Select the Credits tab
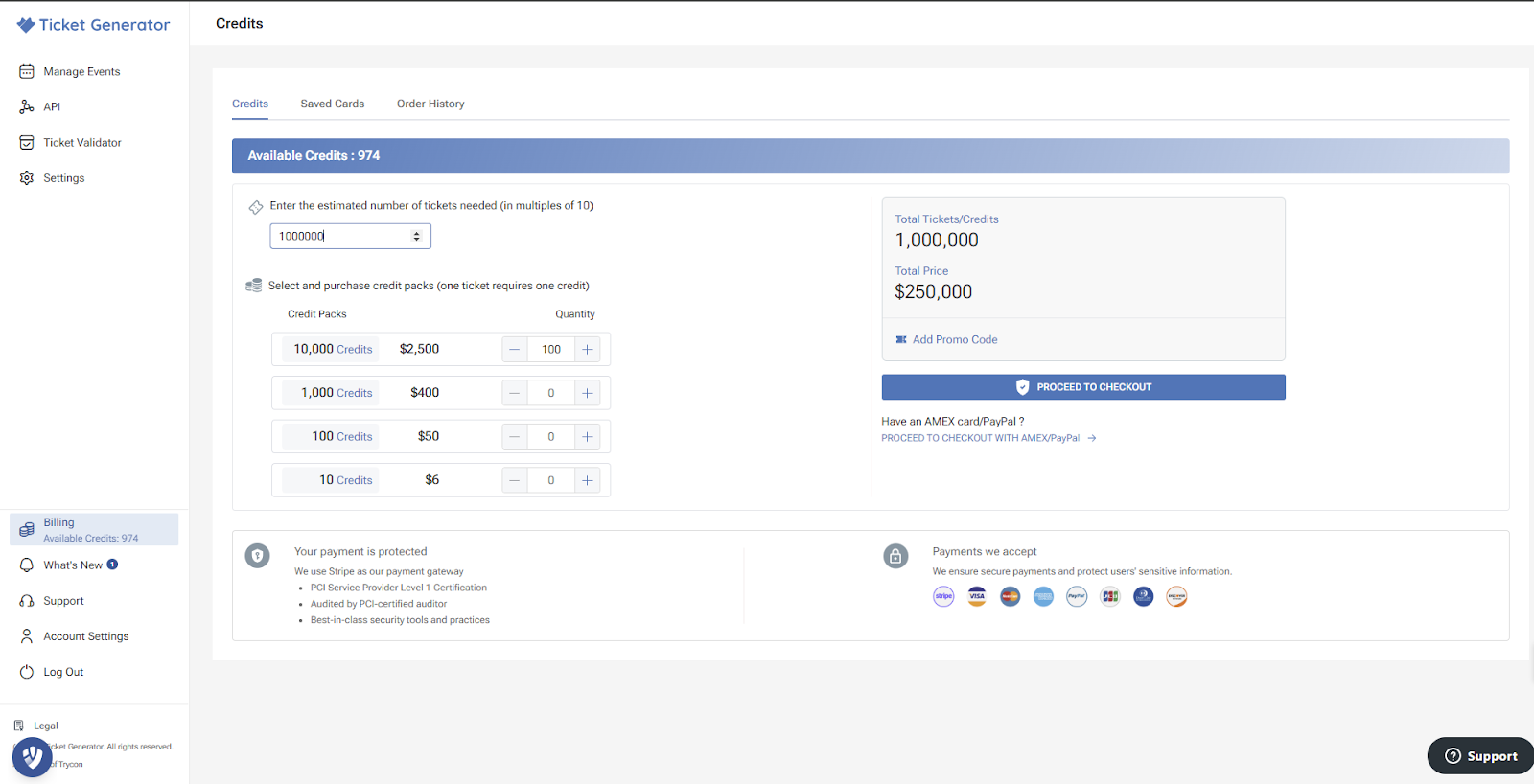 pyautogui.click(x=250, y=104)
